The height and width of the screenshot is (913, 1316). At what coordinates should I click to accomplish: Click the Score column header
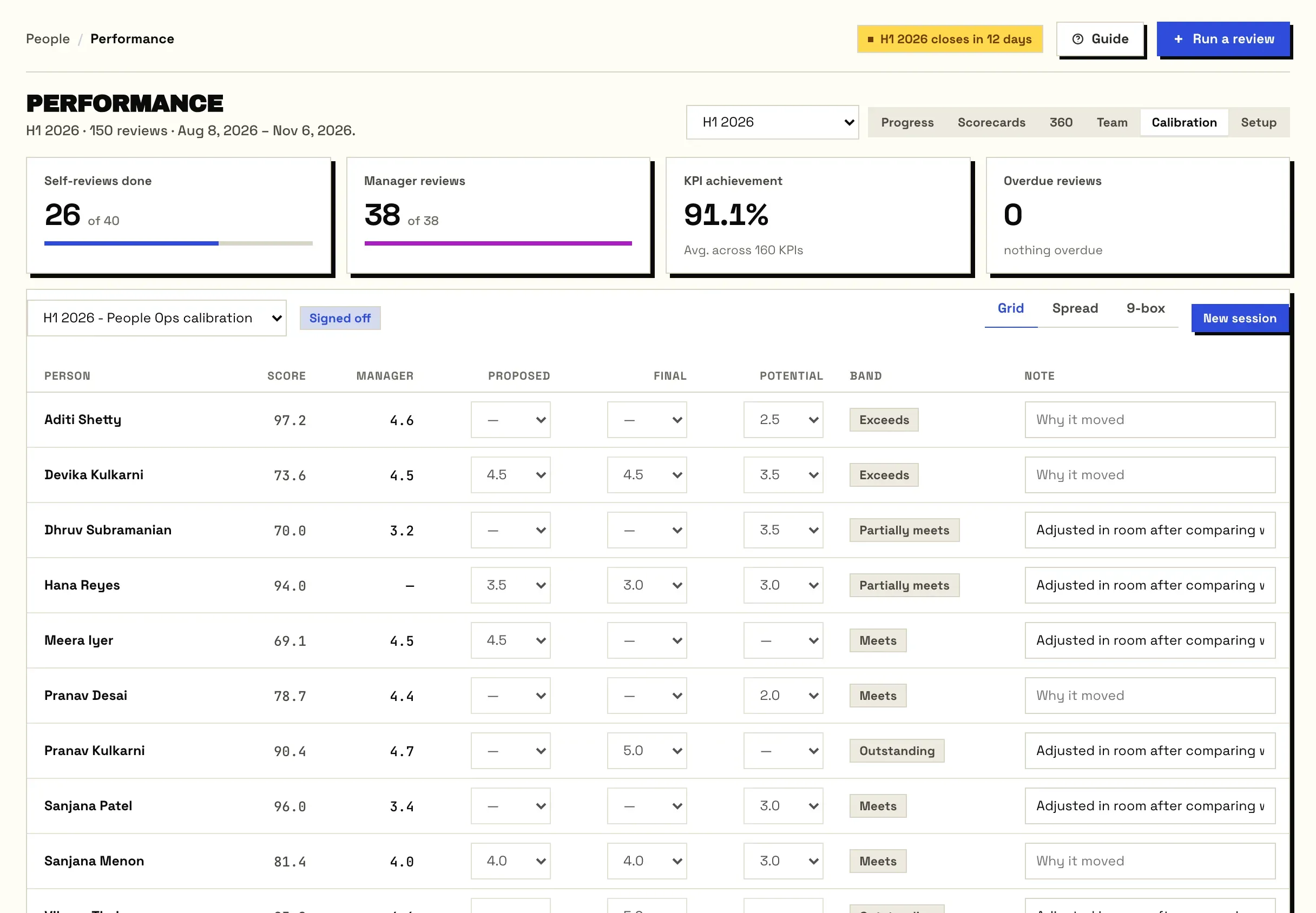(286, 376)
